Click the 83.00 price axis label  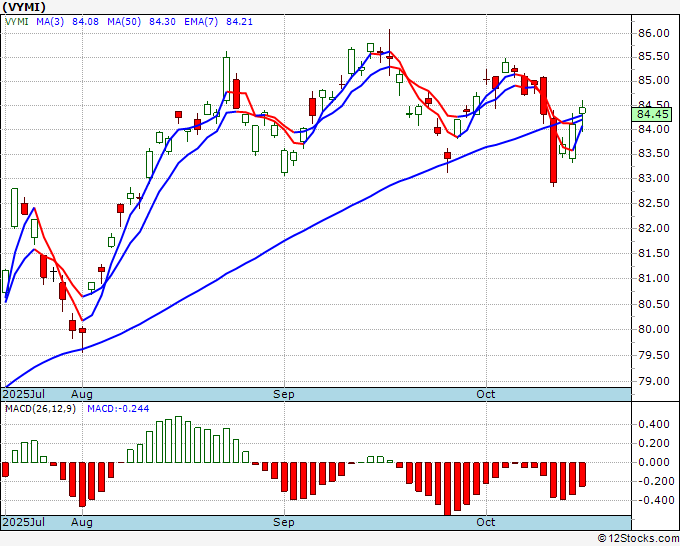coord(653,178)
